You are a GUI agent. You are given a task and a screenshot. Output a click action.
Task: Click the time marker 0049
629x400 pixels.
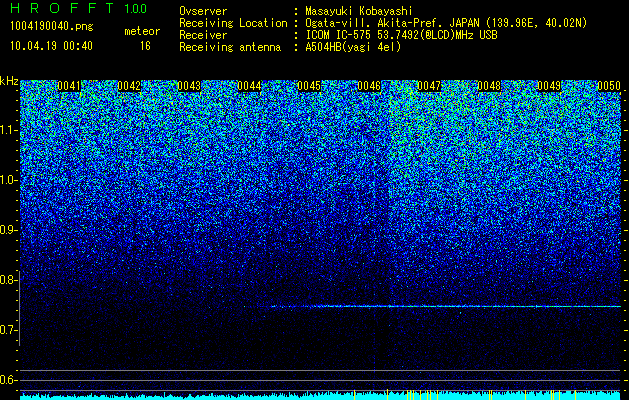click(549, 86)
